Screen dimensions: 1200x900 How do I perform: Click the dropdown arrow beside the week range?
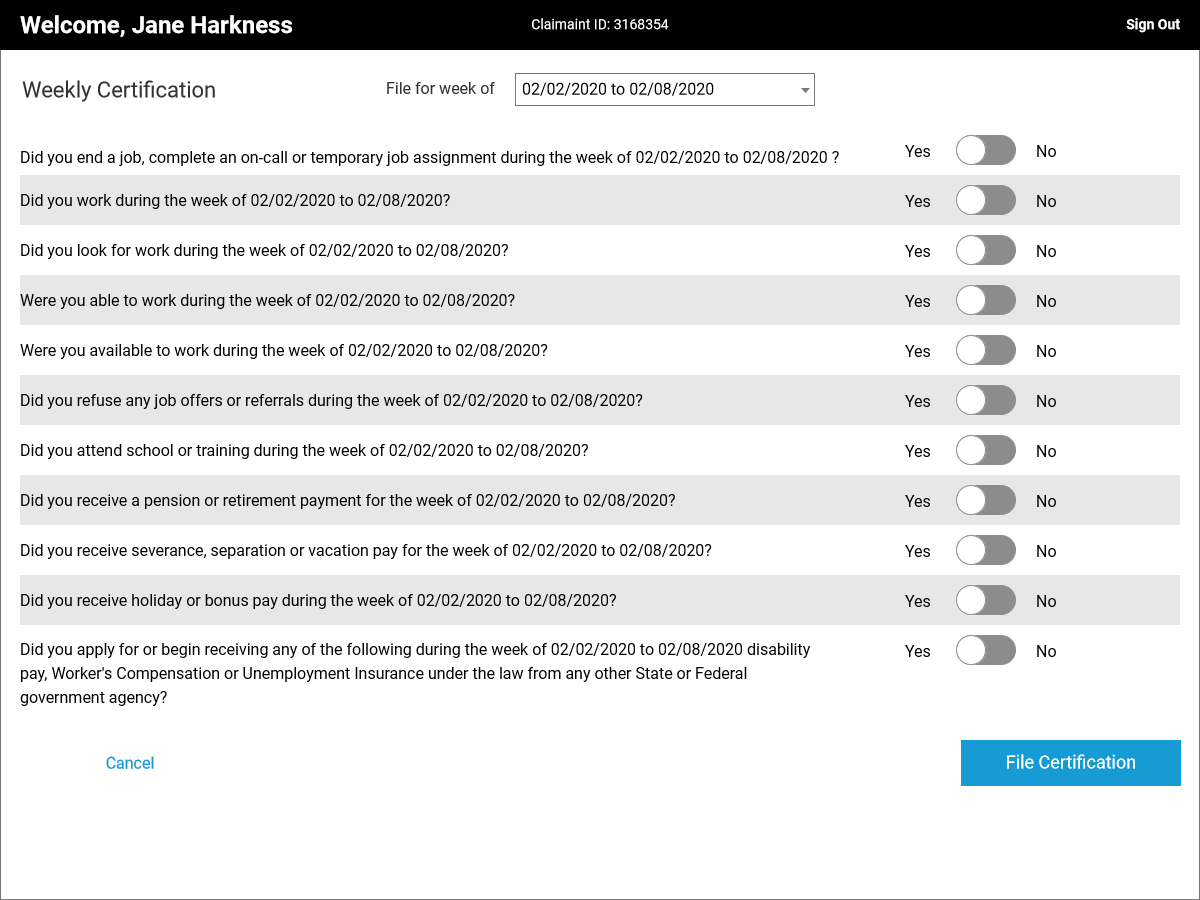coord(805,90)
